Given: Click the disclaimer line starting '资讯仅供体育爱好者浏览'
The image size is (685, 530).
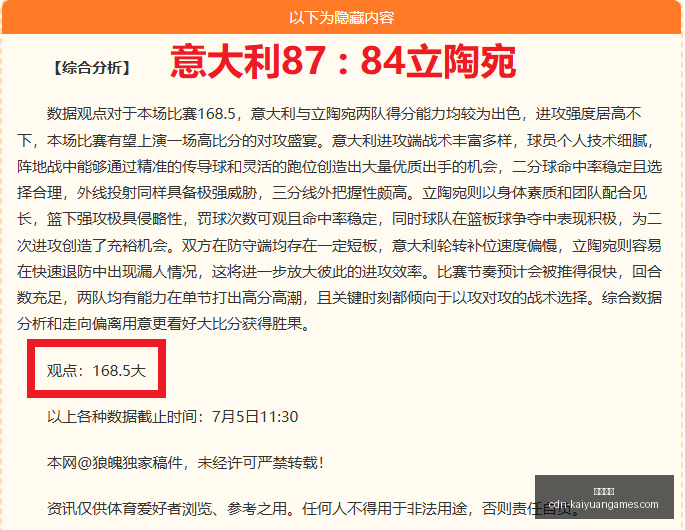Looking at the screenshot, I should pos(313,509).
